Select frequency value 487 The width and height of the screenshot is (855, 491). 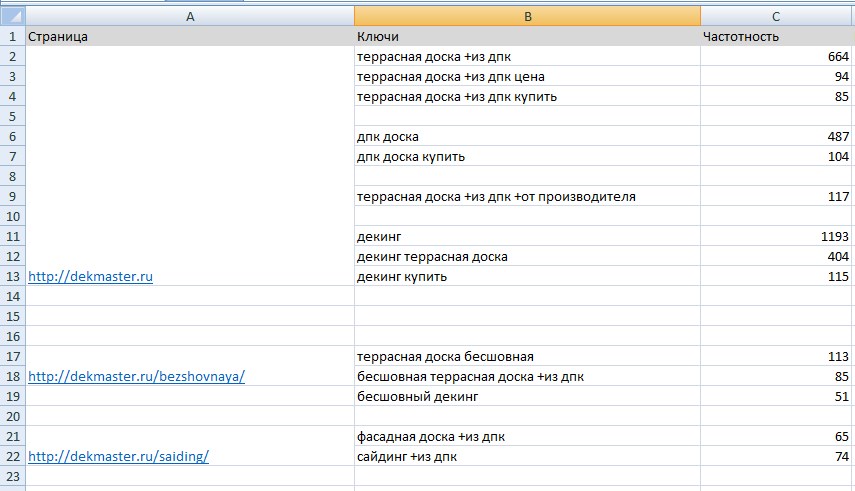tap(776, 136)
